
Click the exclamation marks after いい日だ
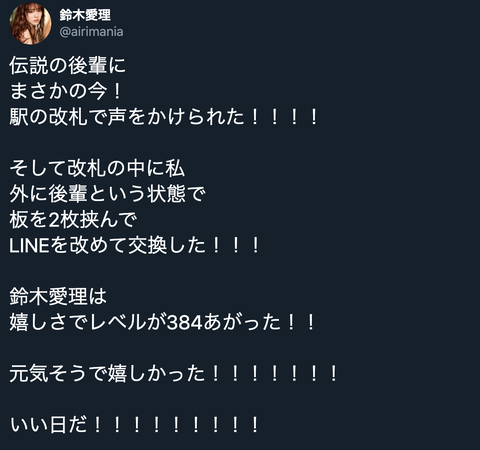[x=176, y=425]
